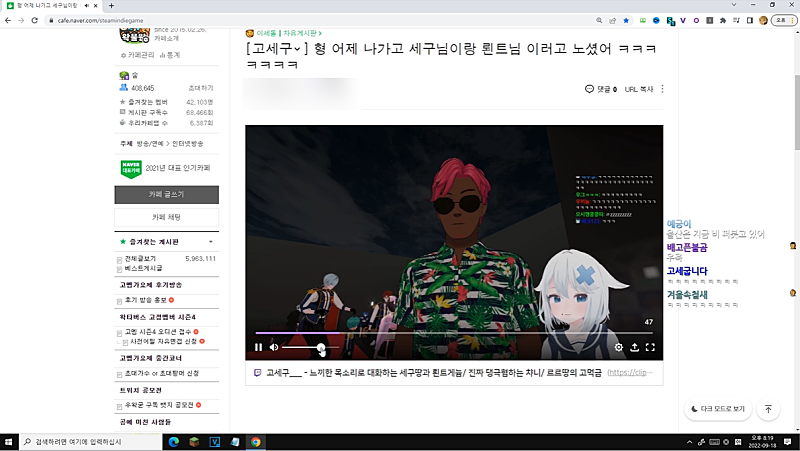Click 초대하기 invite link
The width and height of the screenshot is (800, 451).
coord(201,88)
